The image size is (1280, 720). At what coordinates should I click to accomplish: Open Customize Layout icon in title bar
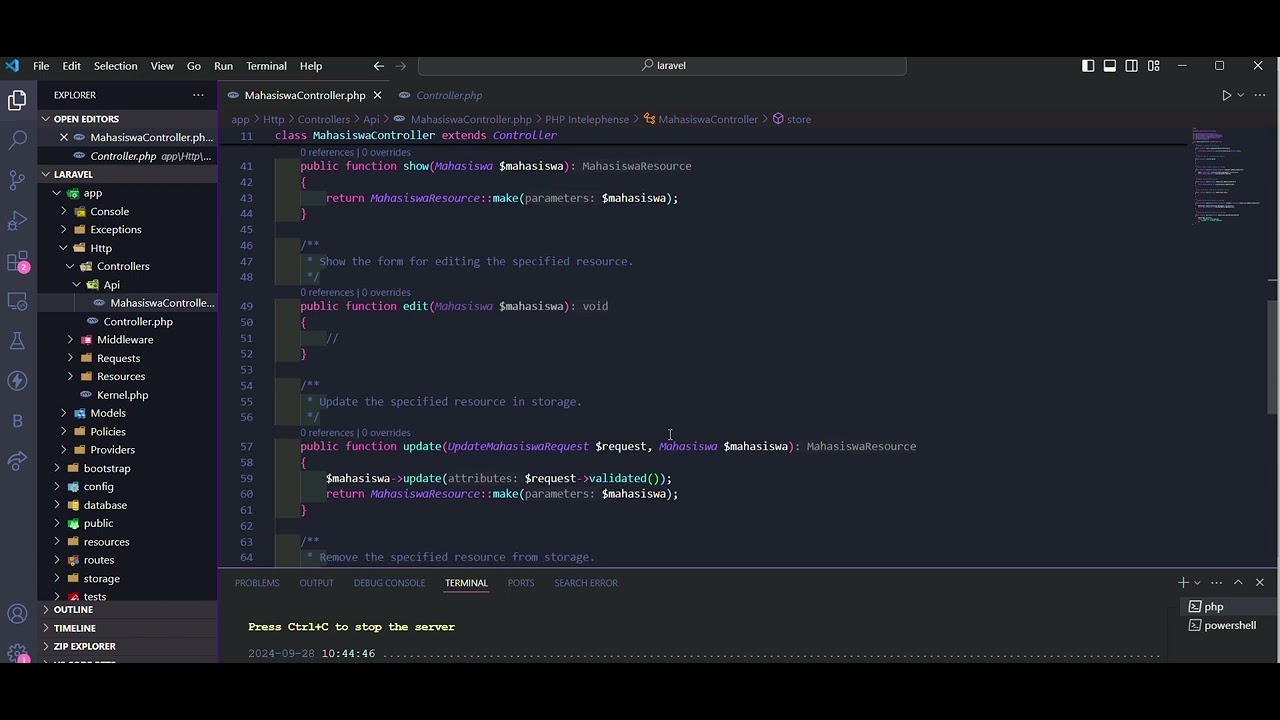pyautogui.click(x=1154, y=66)
